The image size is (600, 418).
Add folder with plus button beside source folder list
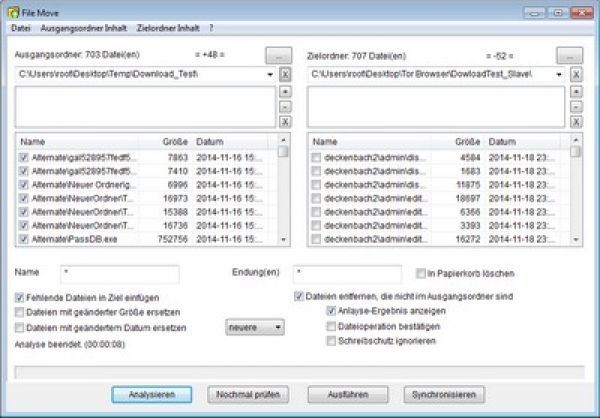click(285, 92)
